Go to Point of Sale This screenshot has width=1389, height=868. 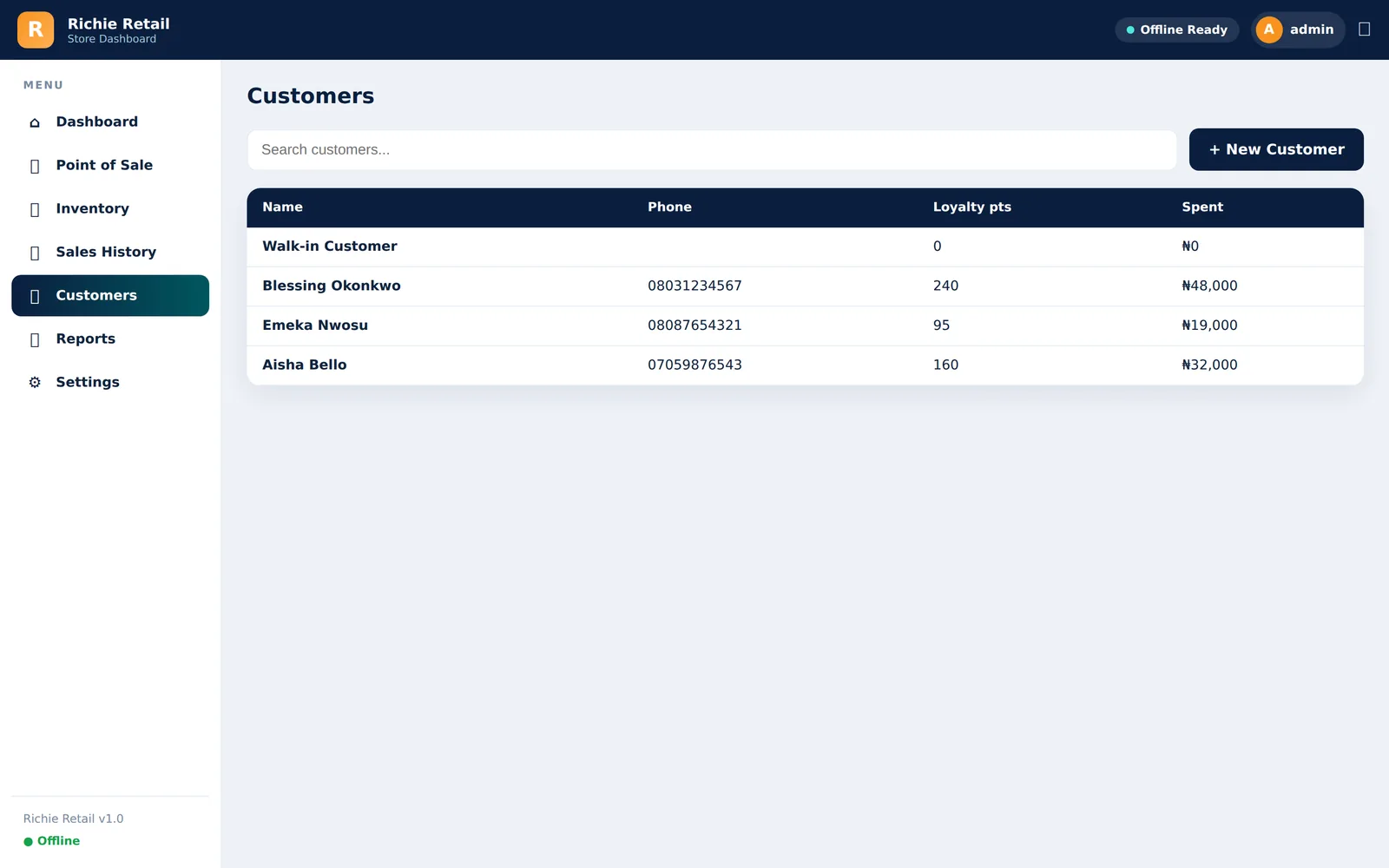tap(110, 165)
